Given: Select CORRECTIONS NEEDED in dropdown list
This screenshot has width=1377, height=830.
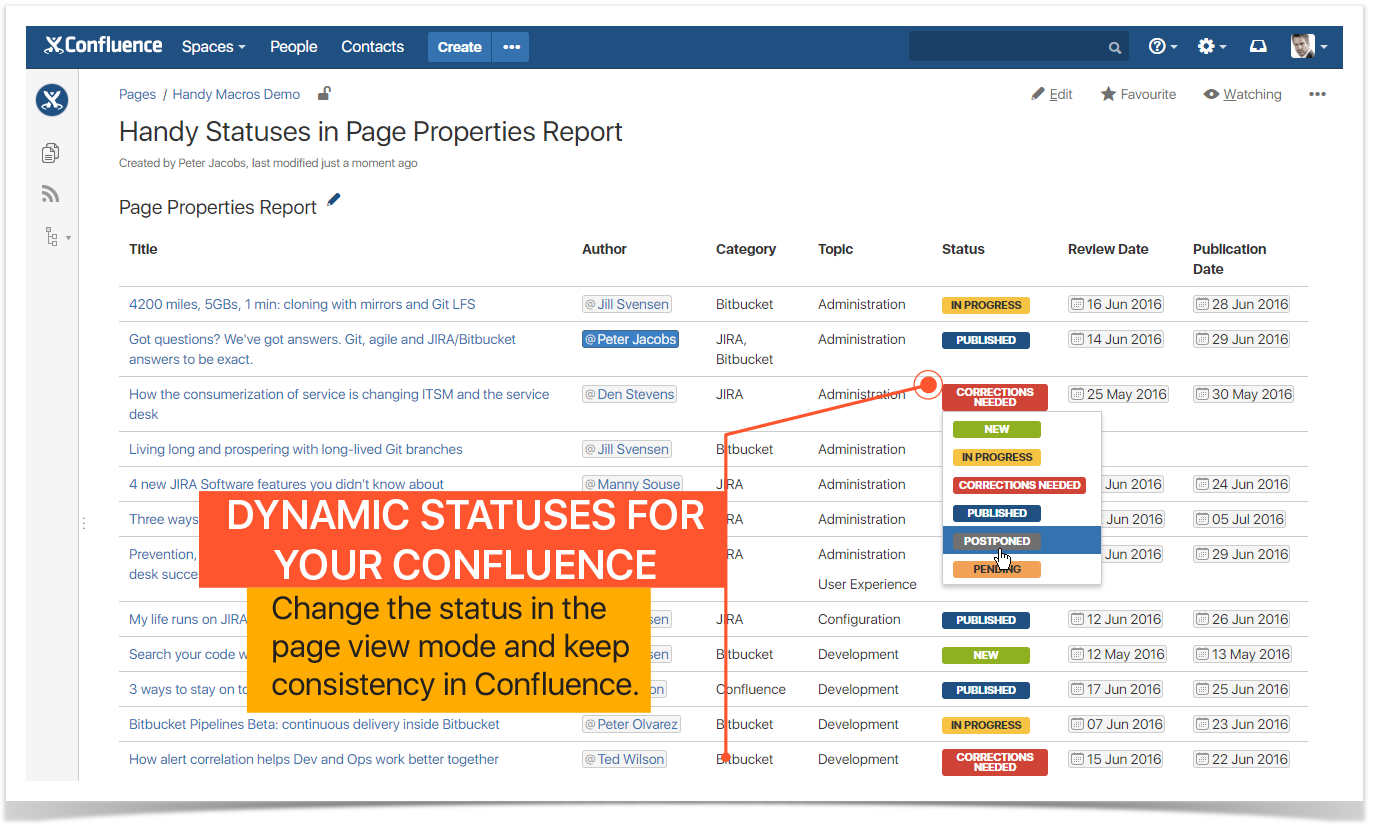Looking at the screenshot, I should point(1019,485).
